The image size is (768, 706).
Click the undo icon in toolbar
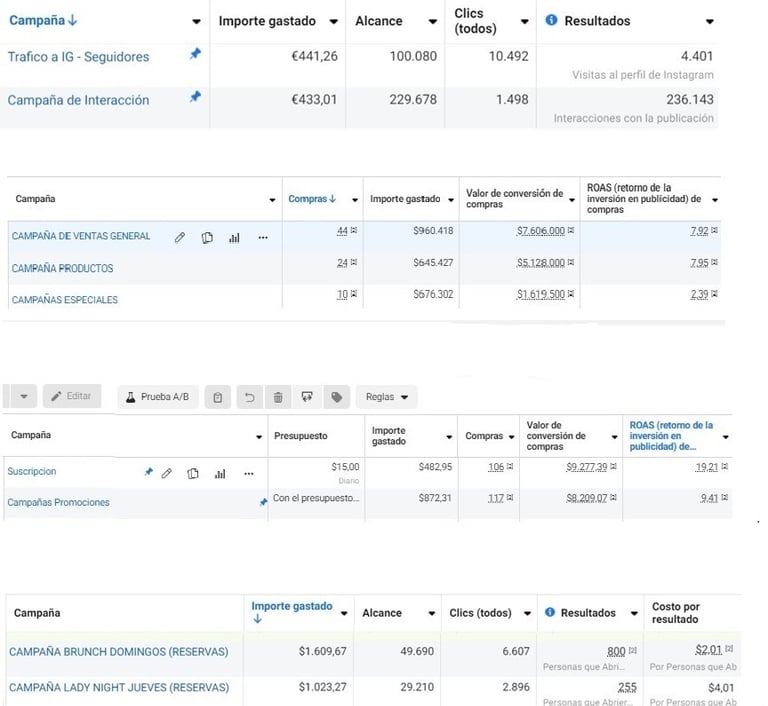(x=250, y=397)
